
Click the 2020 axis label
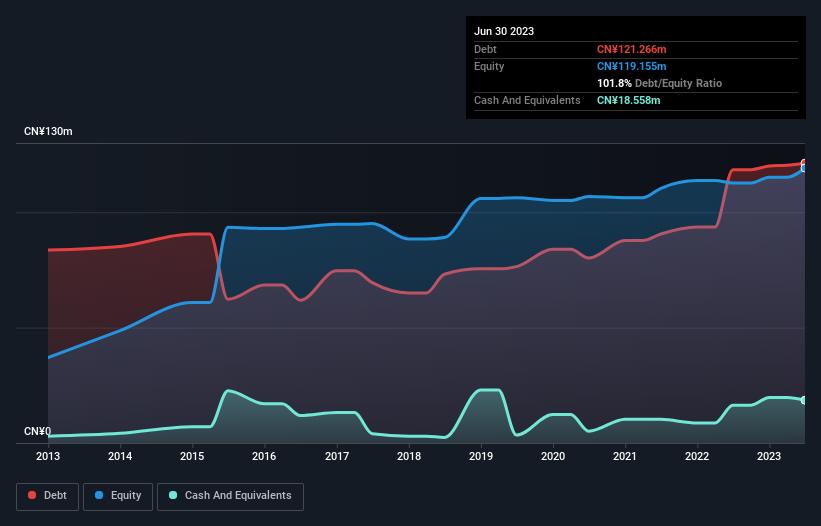tap(553, 456)
